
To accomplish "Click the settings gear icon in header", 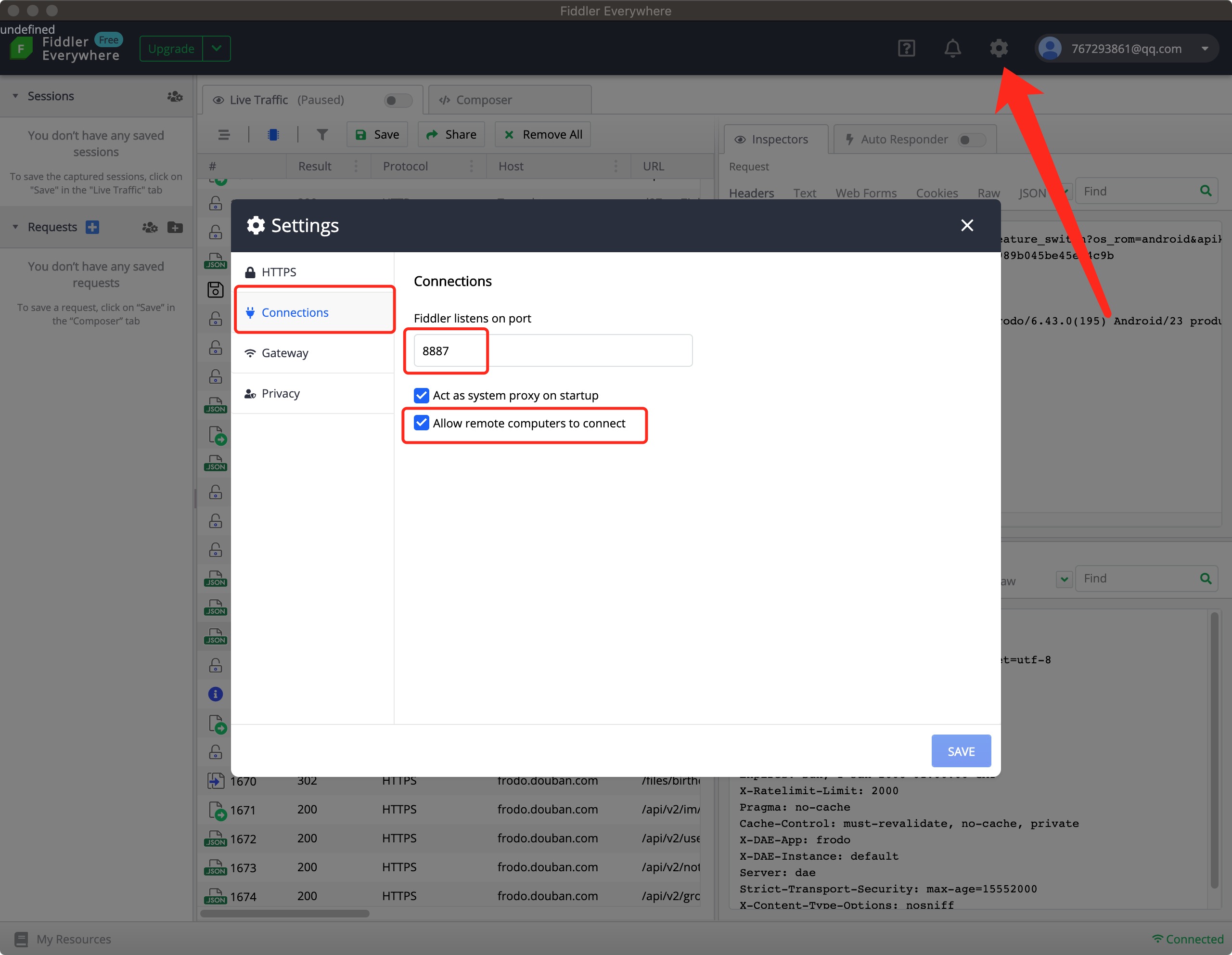I will (999, 49).
